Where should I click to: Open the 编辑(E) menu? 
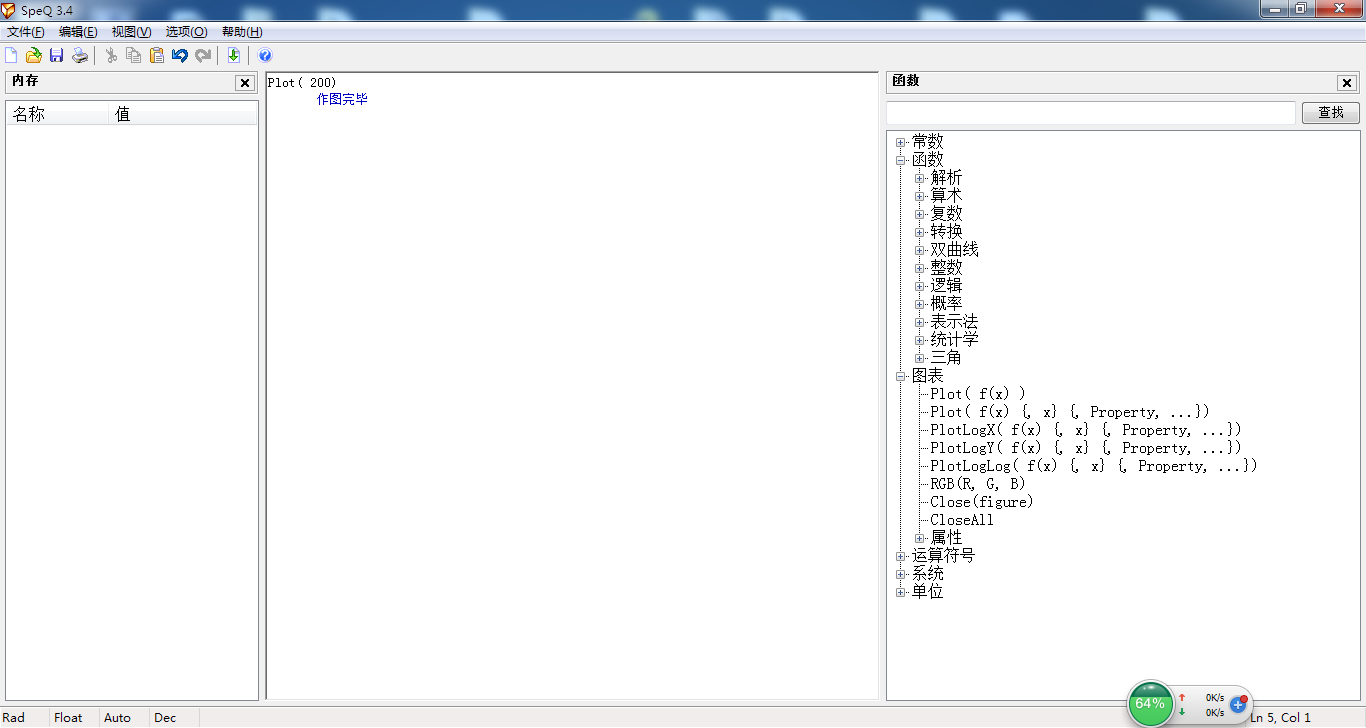coord(78,32)
